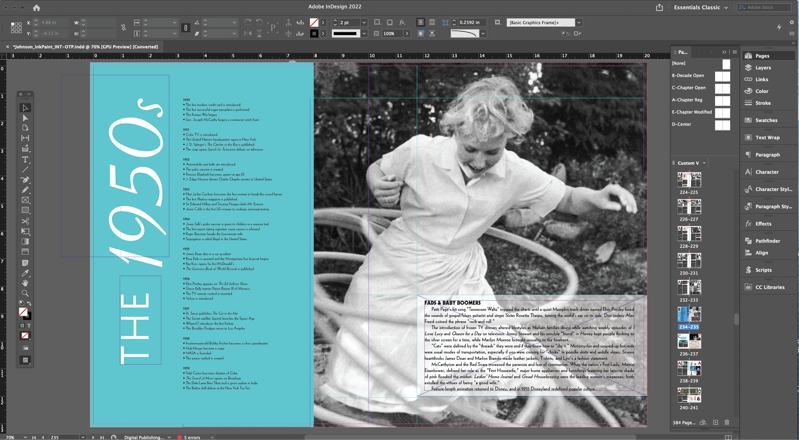Select the Johnson_InkPaint document tab
Screen dimensions: 799x440
click(85, 46)
